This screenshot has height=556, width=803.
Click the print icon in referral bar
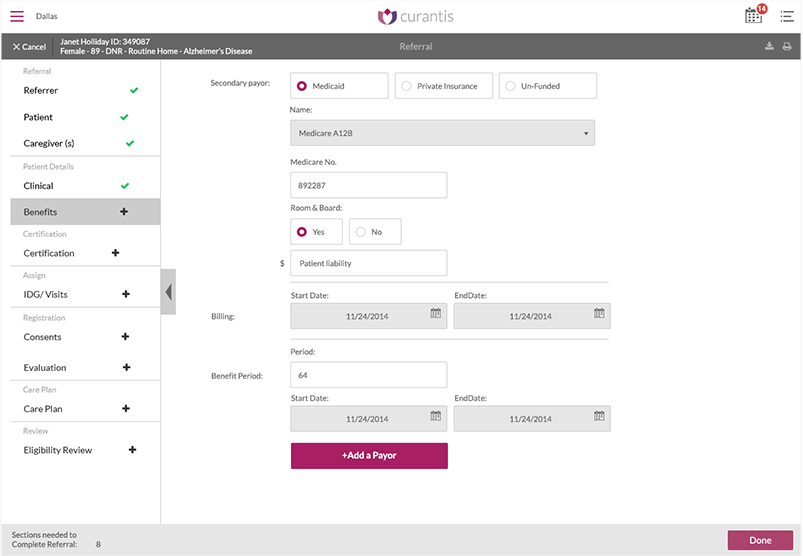pos(787,47)
